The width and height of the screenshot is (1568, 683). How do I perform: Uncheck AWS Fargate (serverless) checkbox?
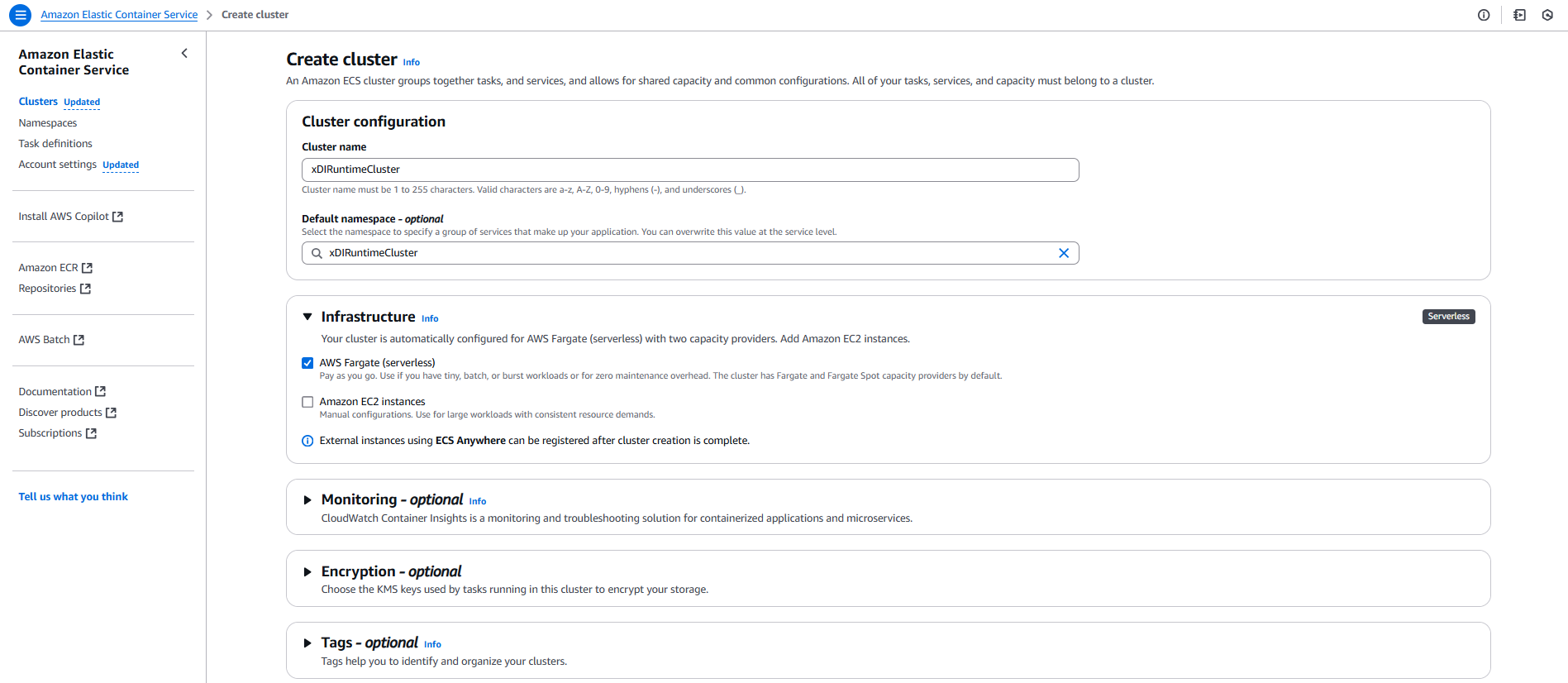coord(307,363)
